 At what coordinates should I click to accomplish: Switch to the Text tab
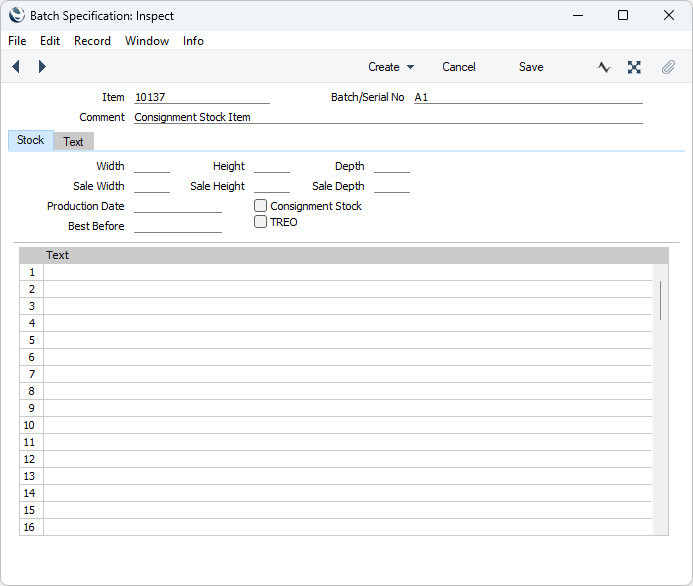(x=73, y=141)
